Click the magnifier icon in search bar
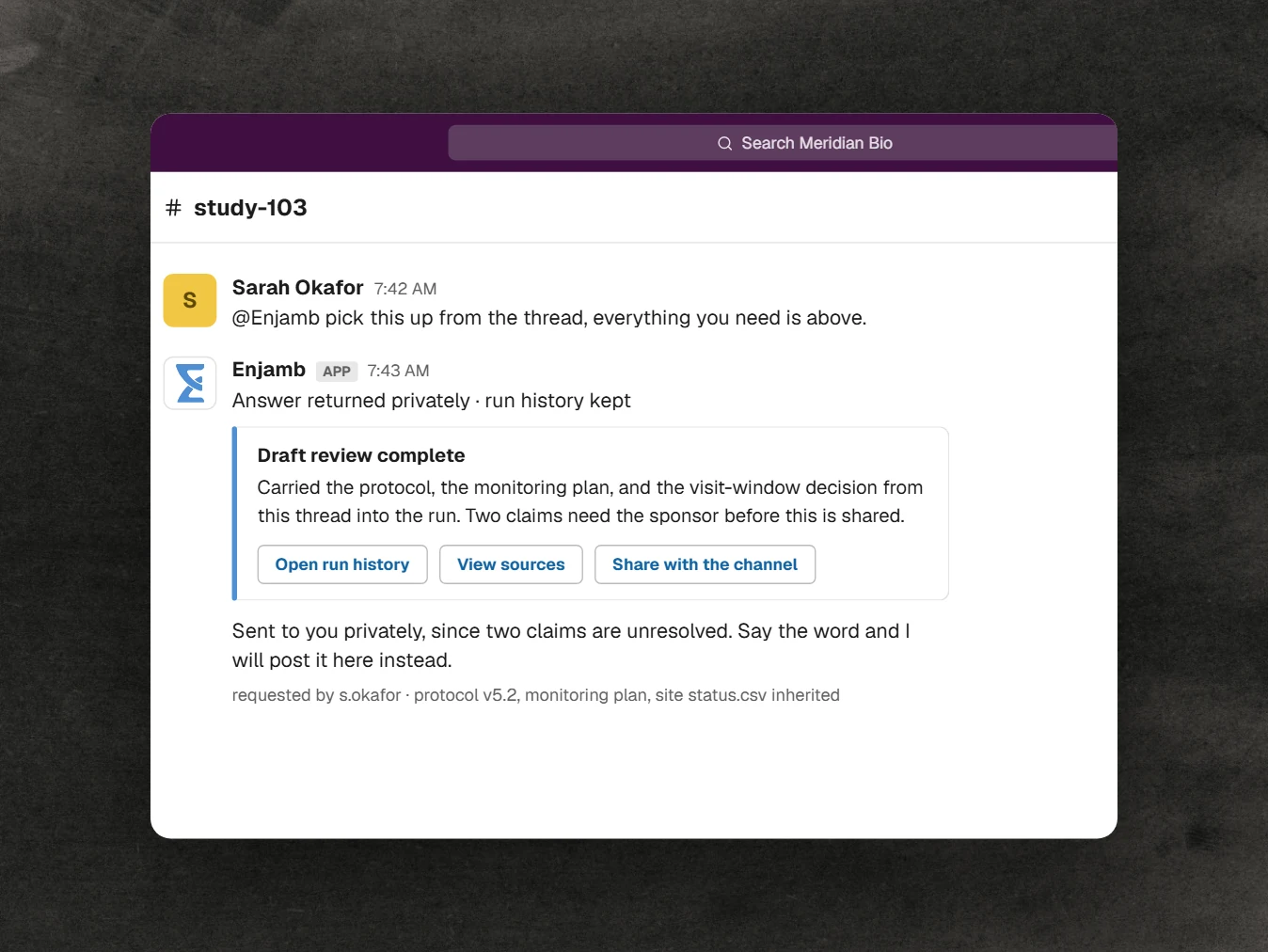The height and width of the screenshot is (952, 1268). (x=725, y=144)
